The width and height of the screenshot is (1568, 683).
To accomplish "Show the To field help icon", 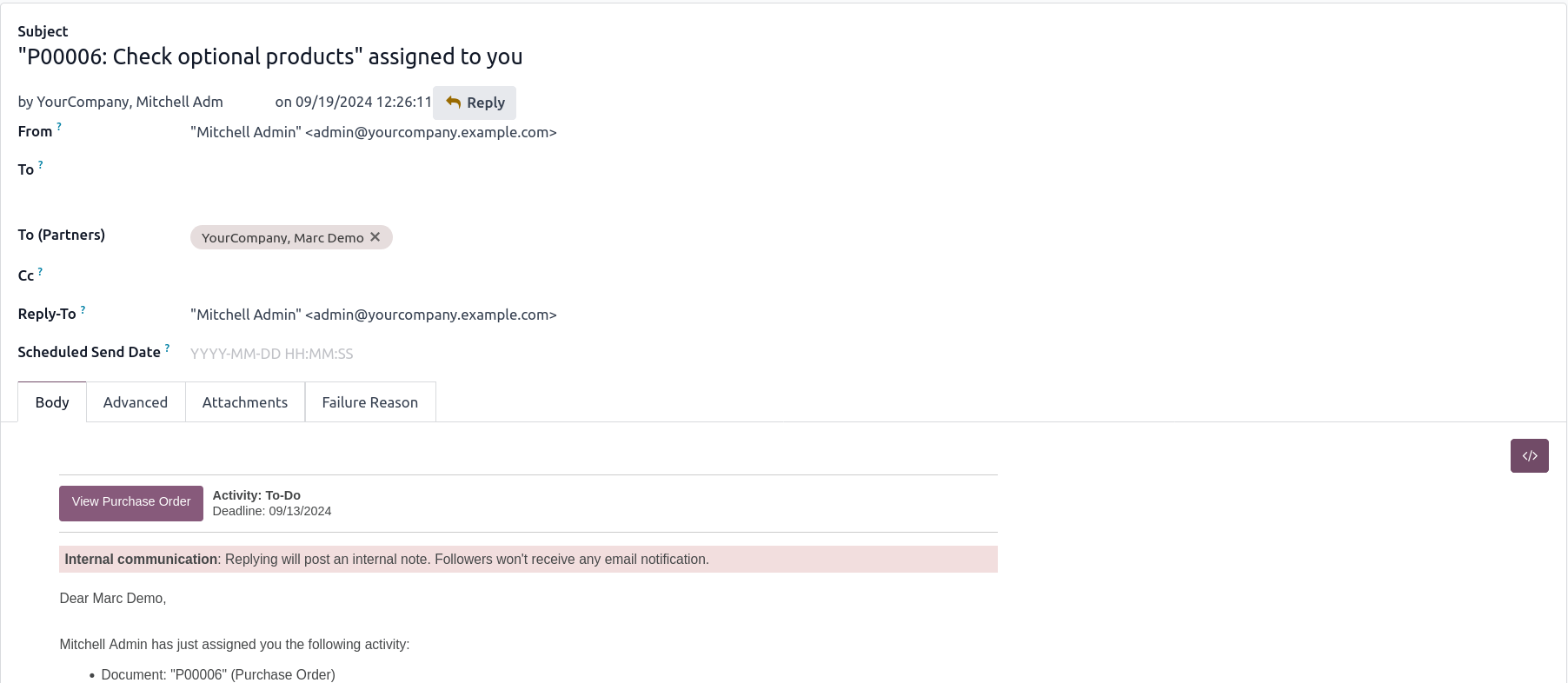I will tap(40, 165).
